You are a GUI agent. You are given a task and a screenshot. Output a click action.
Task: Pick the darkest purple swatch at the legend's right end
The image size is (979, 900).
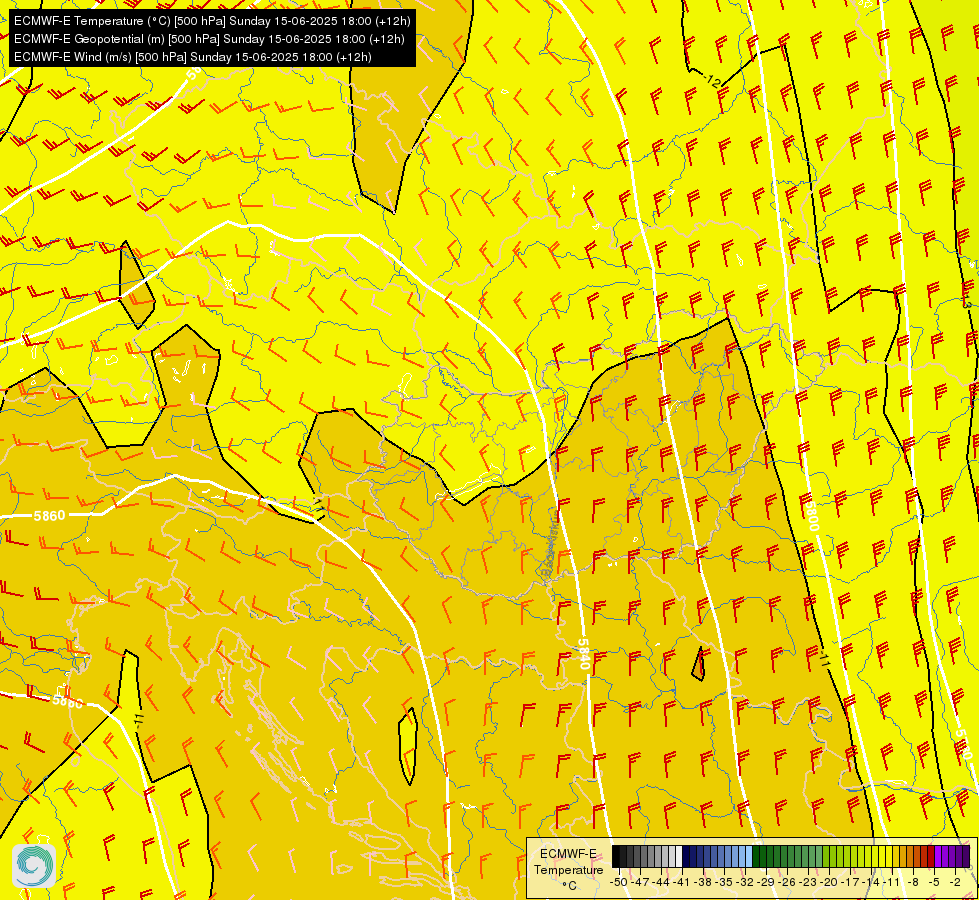click(967, 856)
